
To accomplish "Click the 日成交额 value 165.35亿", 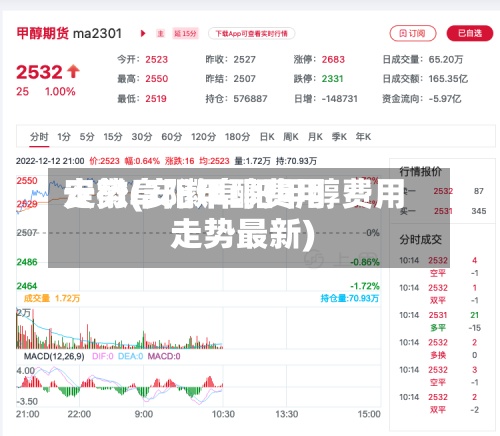I will click(x=448, y=79).
